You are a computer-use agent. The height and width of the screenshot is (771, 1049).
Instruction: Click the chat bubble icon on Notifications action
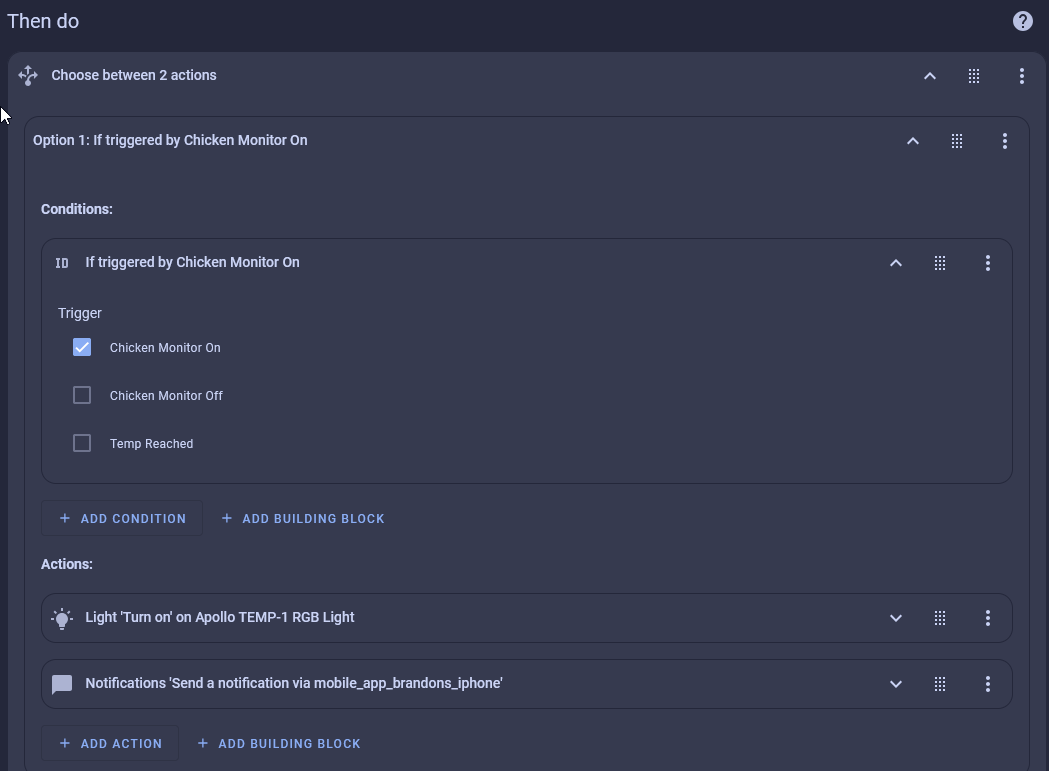(62, 684)
